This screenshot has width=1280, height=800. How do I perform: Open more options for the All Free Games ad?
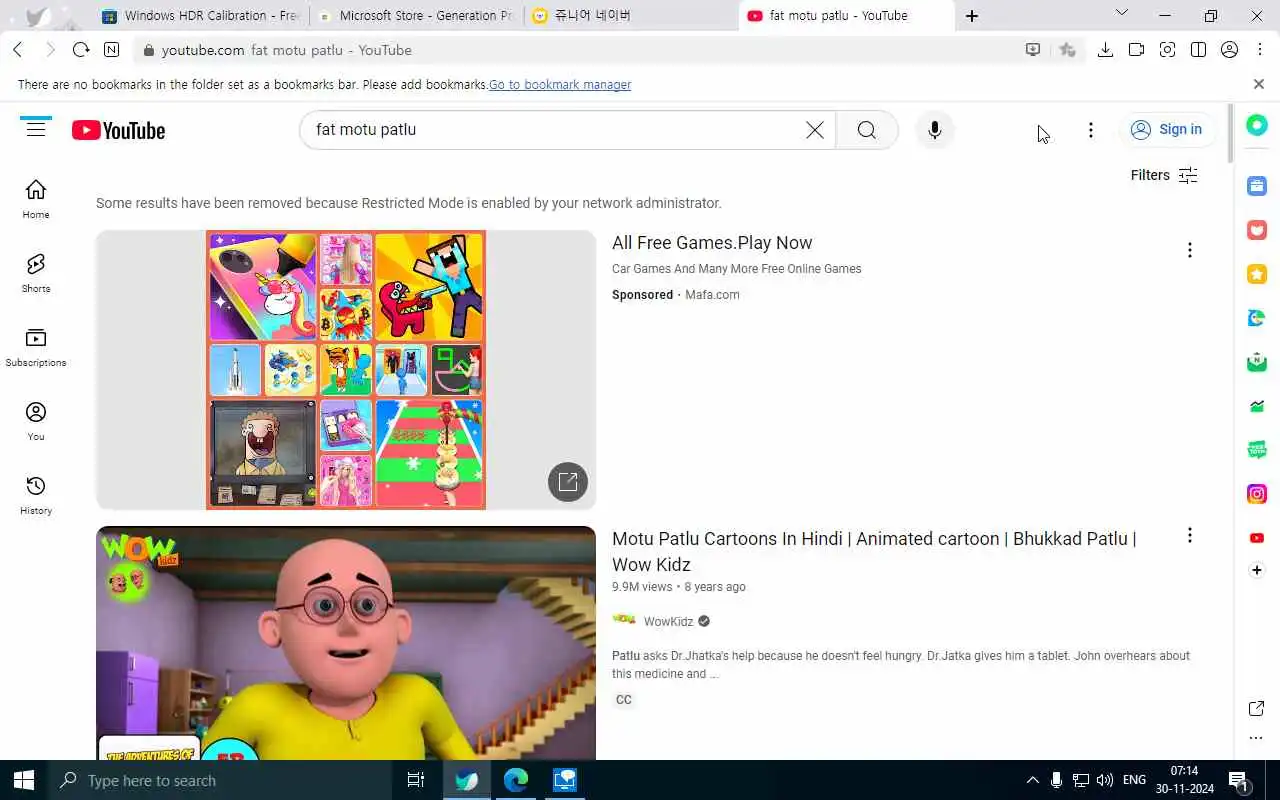(x=1190, y=250)
